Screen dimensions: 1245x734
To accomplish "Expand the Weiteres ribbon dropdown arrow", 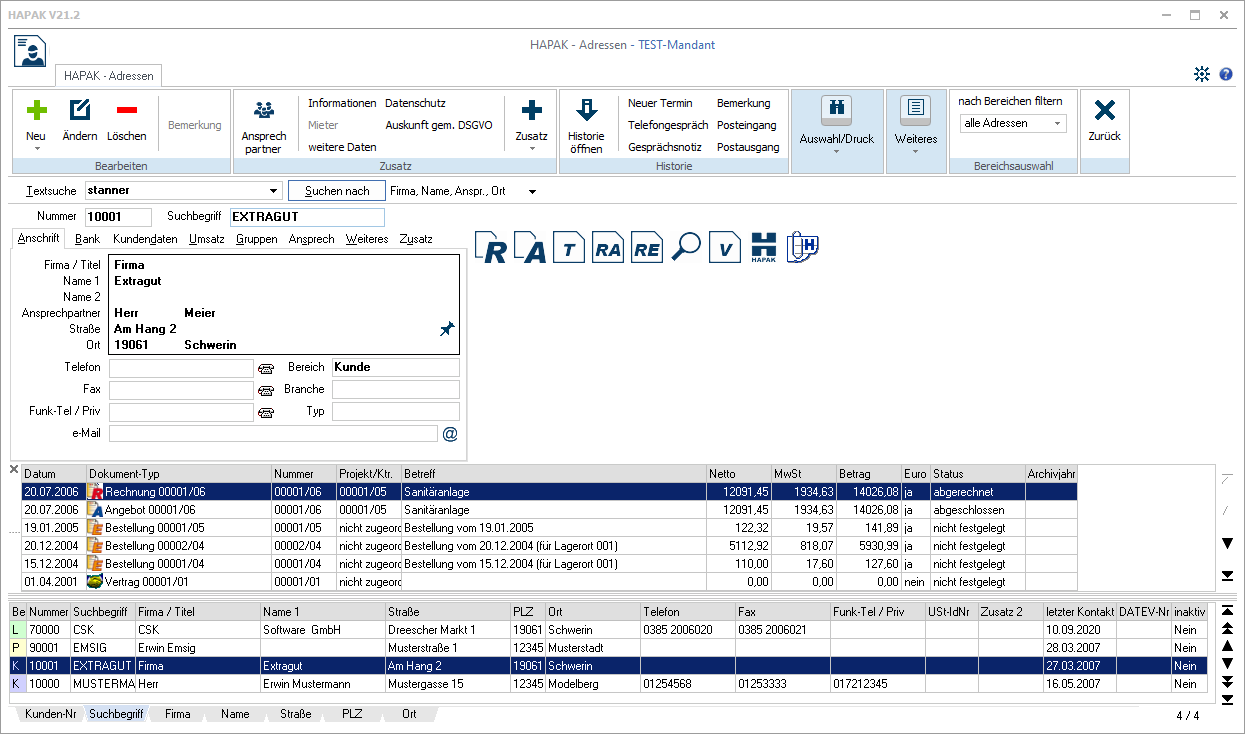I will (x=916, y=152).
